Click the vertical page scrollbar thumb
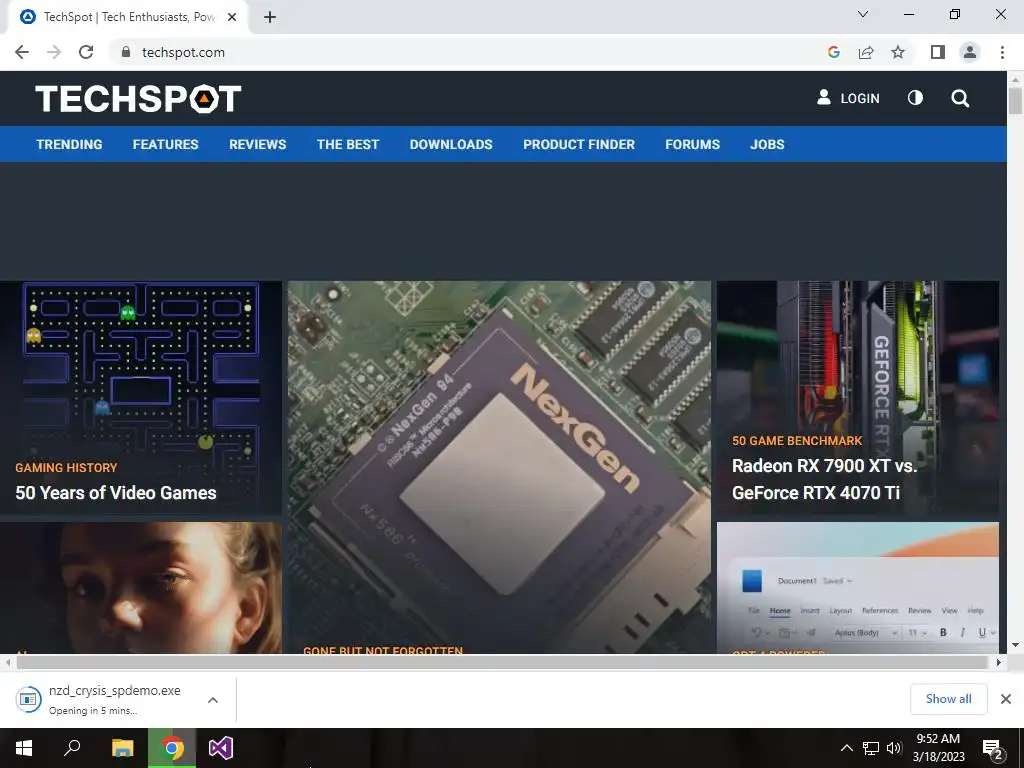The height and width of the screenshot is (768, 1024). (1015, 101)
